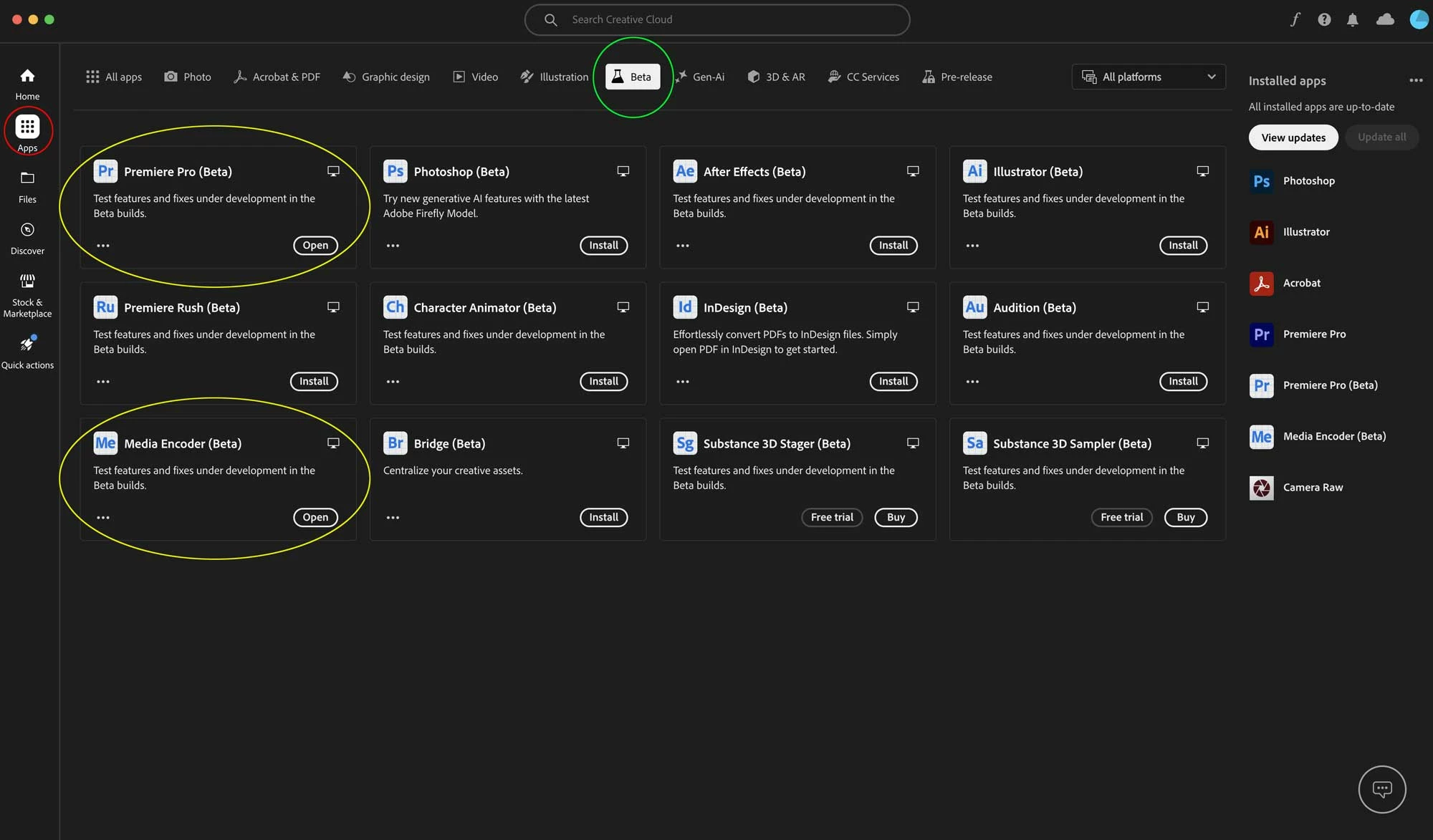
Task: Open the cloud sync status icon
Action: click(1385, 20)
